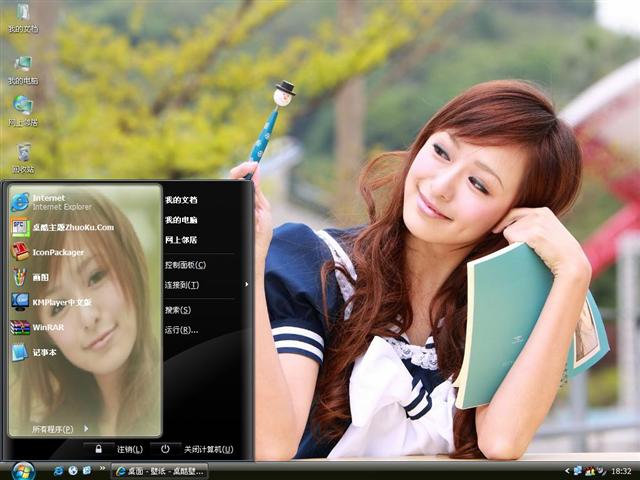The image size is (640, 480).
Task: Expand quick launch overflow chevron
Action: [x=102, y=468]
